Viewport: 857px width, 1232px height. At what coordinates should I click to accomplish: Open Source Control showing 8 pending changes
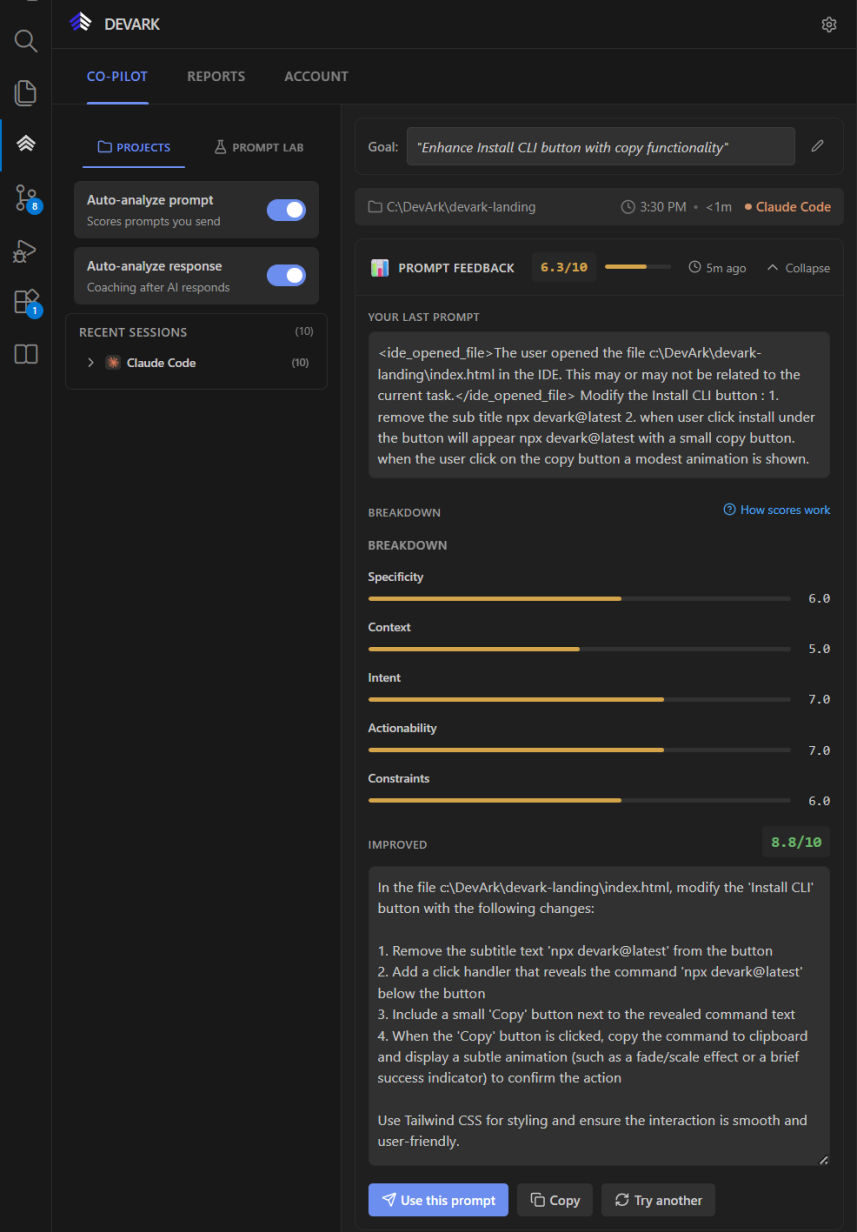pyautogui.click(x=25, y=198)
